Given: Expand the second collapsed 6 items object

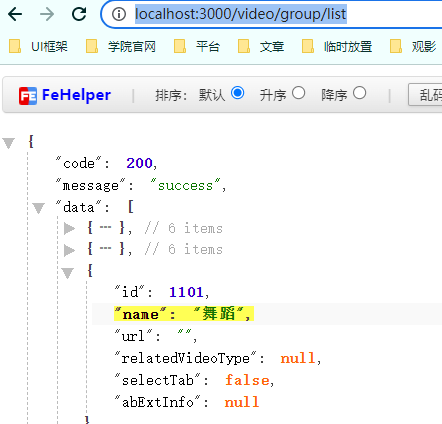Looking at the screenshot, I should pyautogui.click(x=69, y=250).
